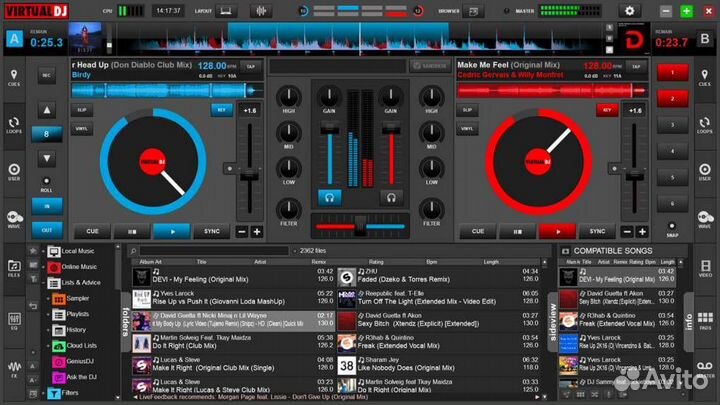Open the left deck LOOPS panel

click(14, 125)
